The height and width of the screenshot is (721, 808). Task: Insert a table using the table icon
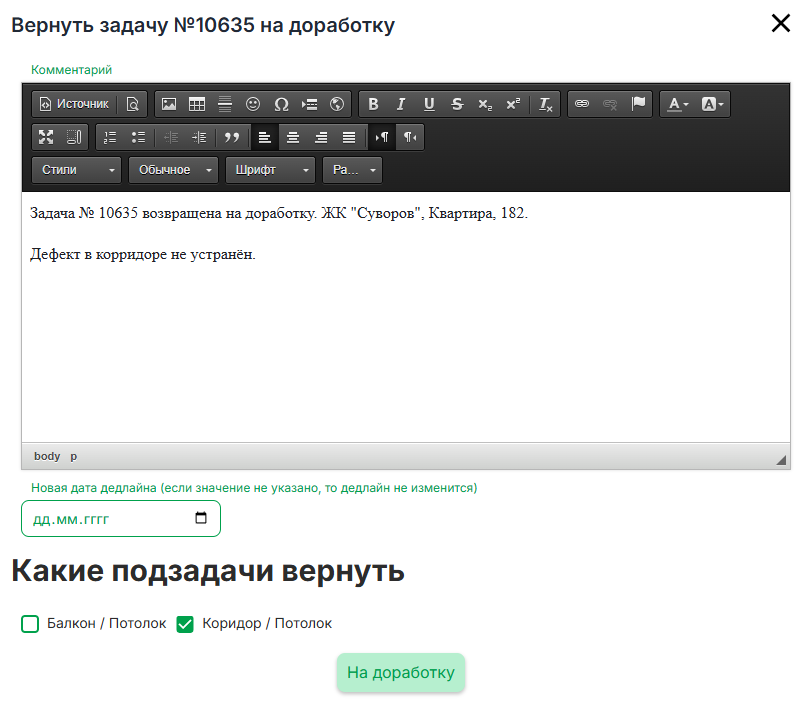click(197, 104)
